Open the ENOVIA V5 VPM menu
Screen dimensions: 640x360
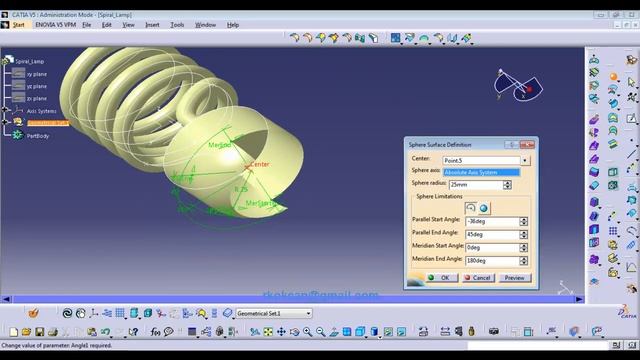coord(56,25)
